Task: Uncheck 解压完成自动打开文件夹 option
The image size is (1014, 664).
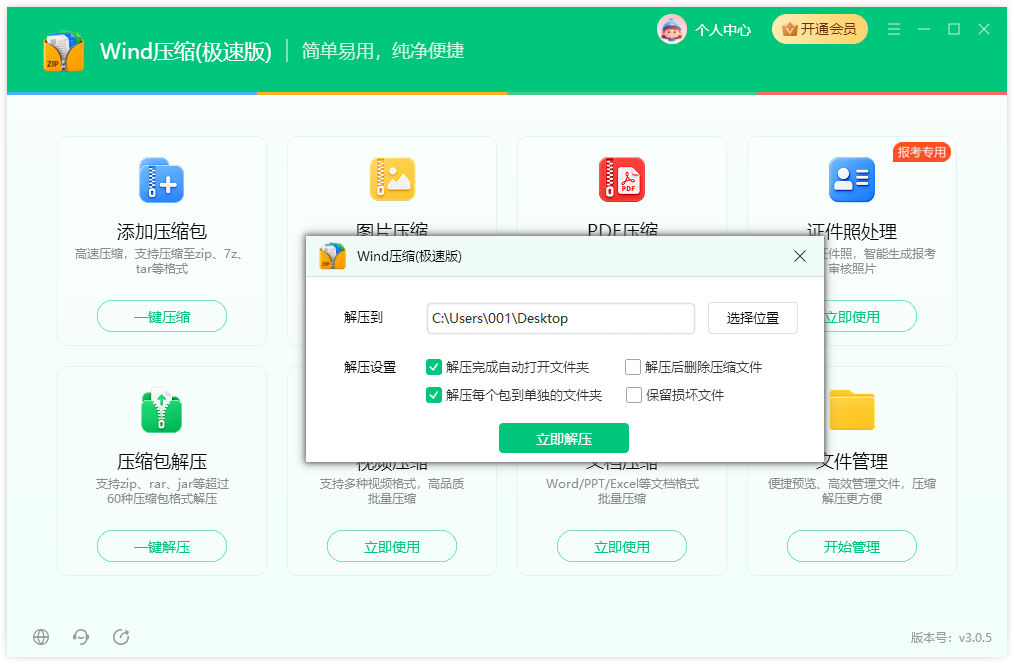Action: 434,367
